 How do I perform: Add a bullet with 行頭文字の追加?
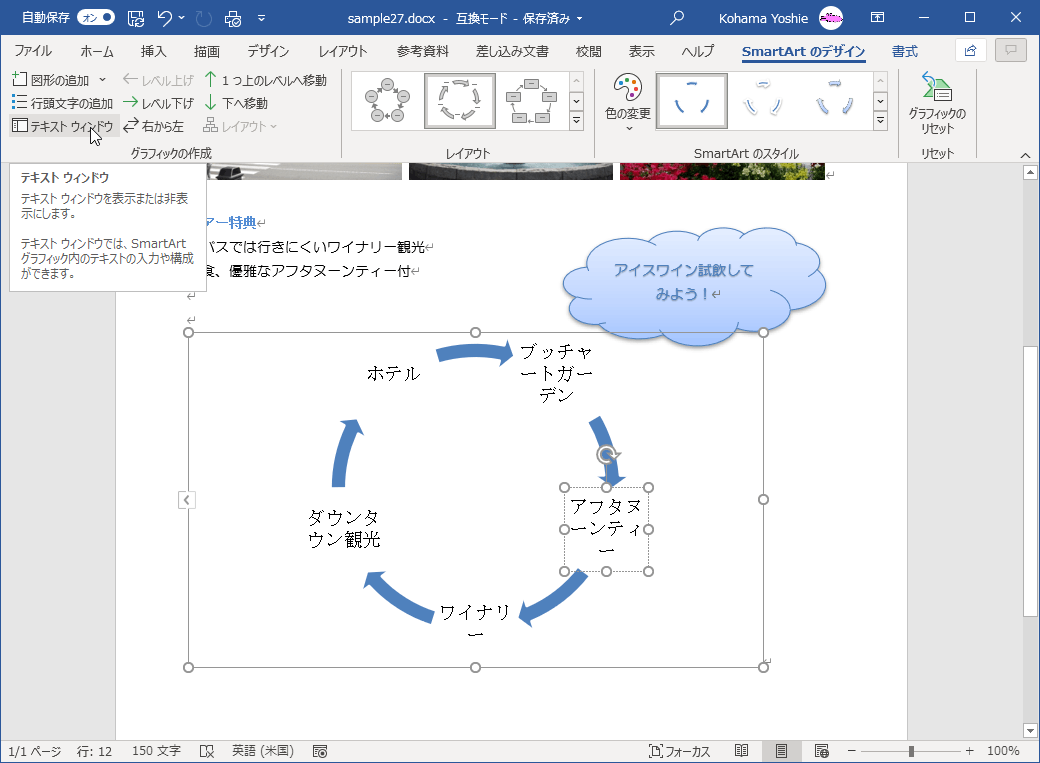click(58, 101)
